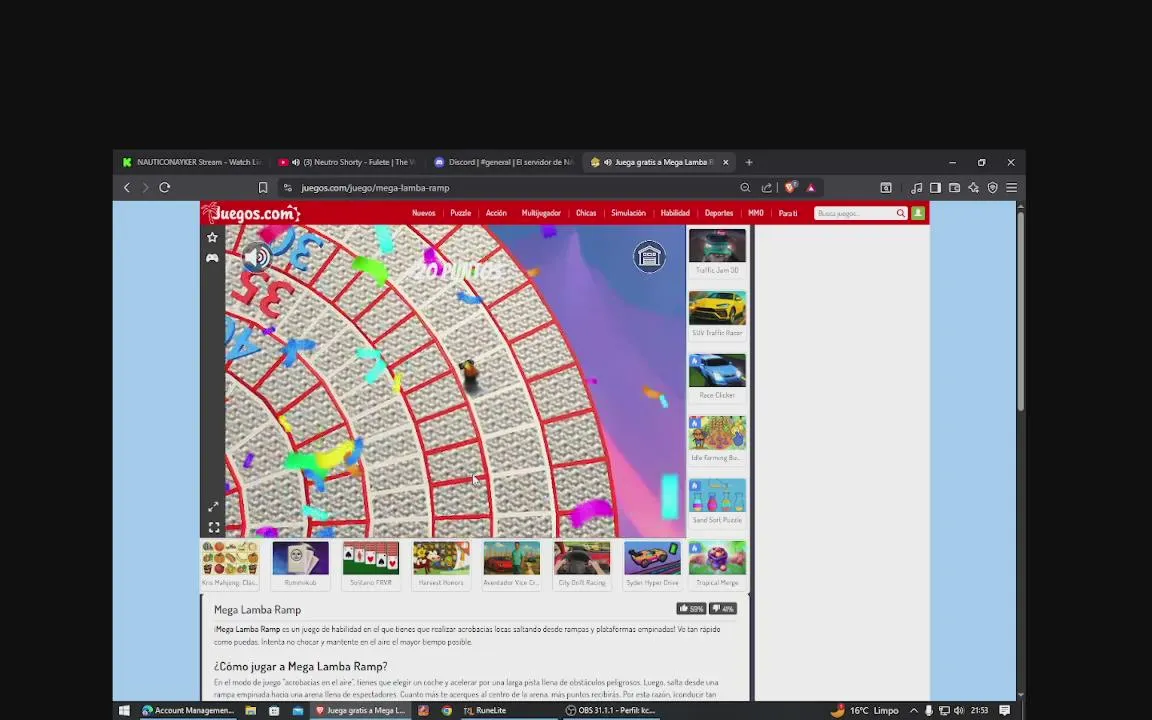
Task: Open the Brave Shields lion icon
Action: [791, 188]
